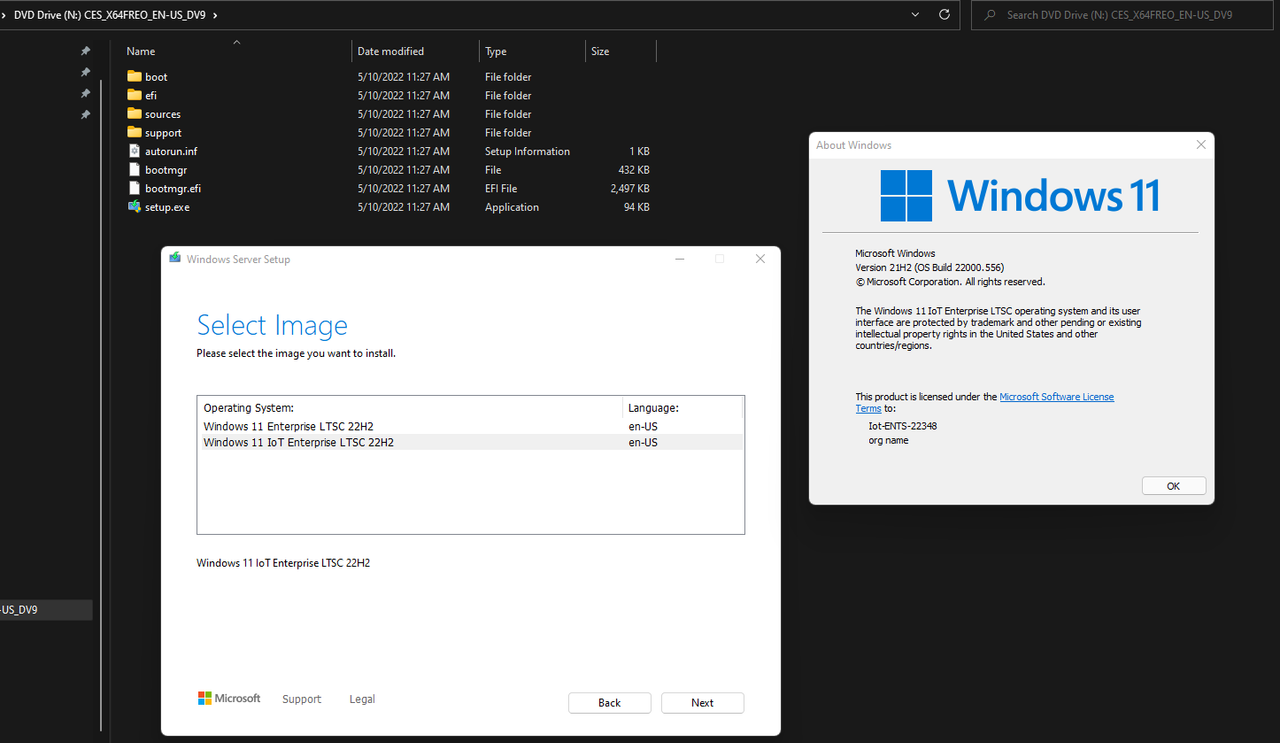
Task: Click the Microsoft logo in setup window
Action: (x=229, y=698)
